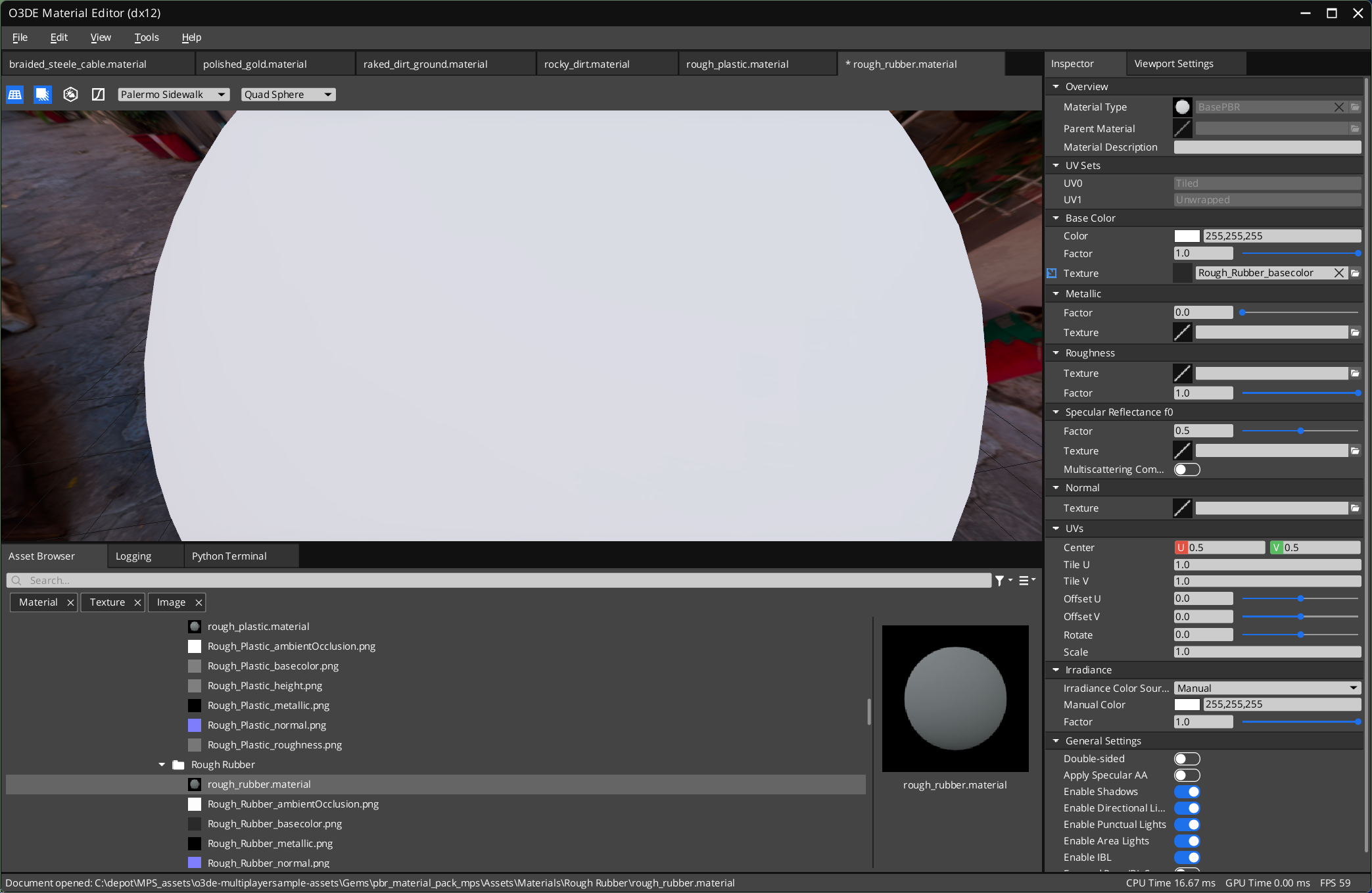The width and height of the screenshot is (1372, 893).
Task: Click the Manual Color swatch under Irradiance
Action: coord(1187,704)
